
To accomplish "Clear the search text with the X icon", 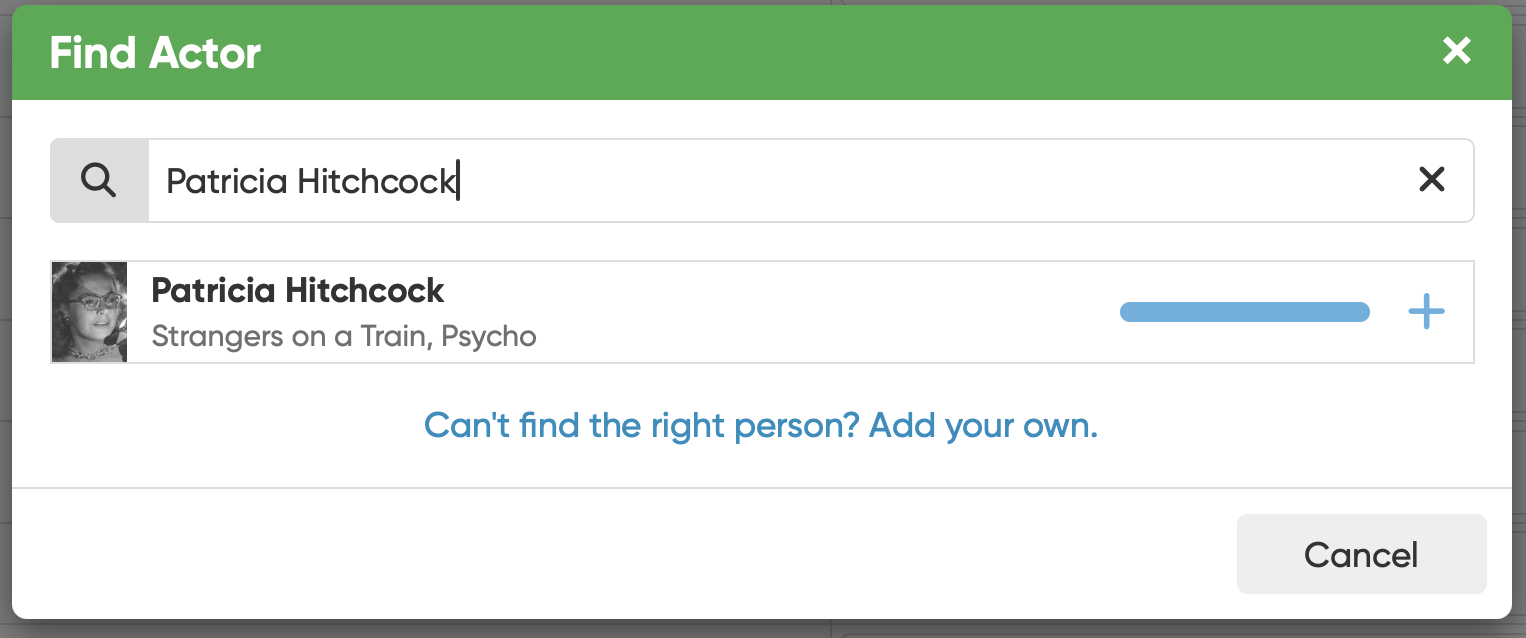I will [x=1432, y=180].
